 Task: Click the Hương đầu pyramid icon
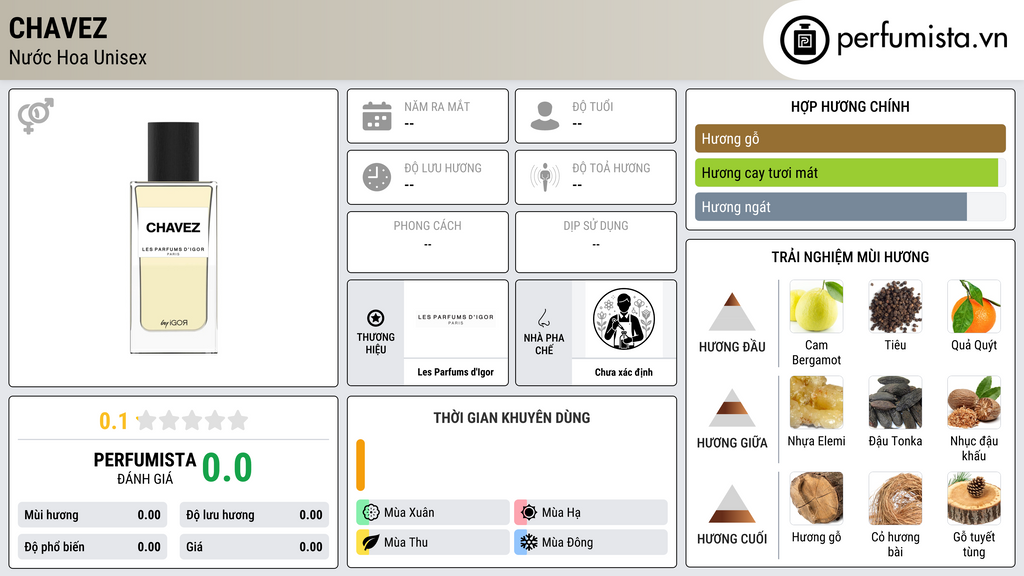[732, 312]
